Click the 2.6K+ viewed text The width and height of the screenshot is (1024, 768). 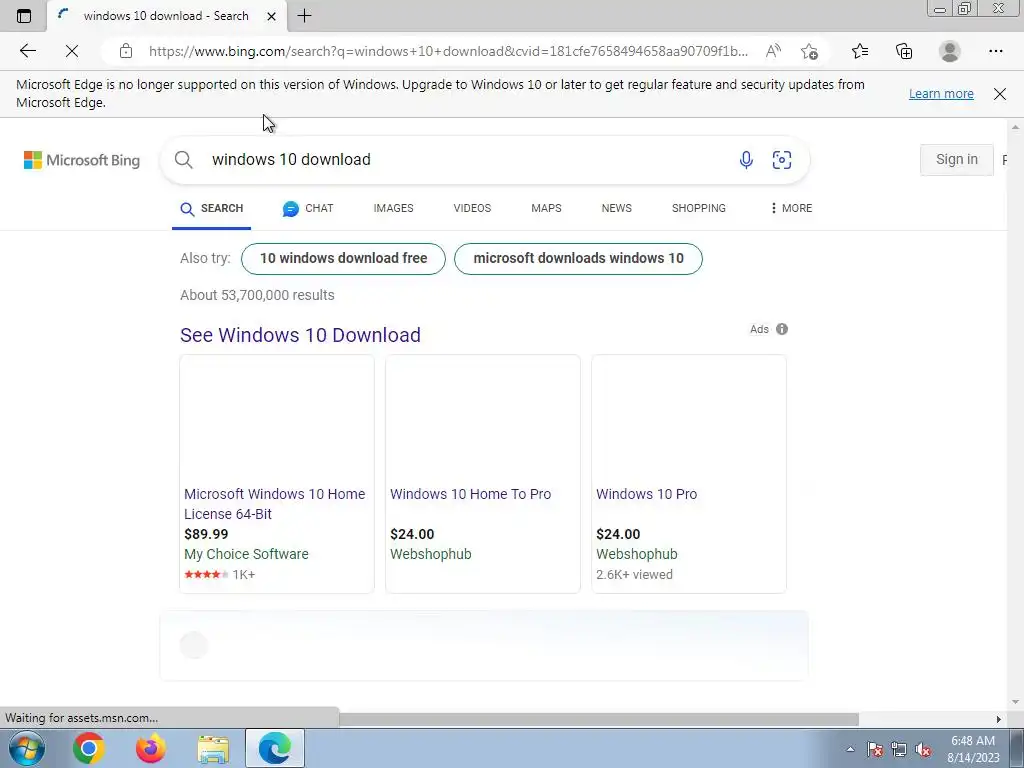634,575
